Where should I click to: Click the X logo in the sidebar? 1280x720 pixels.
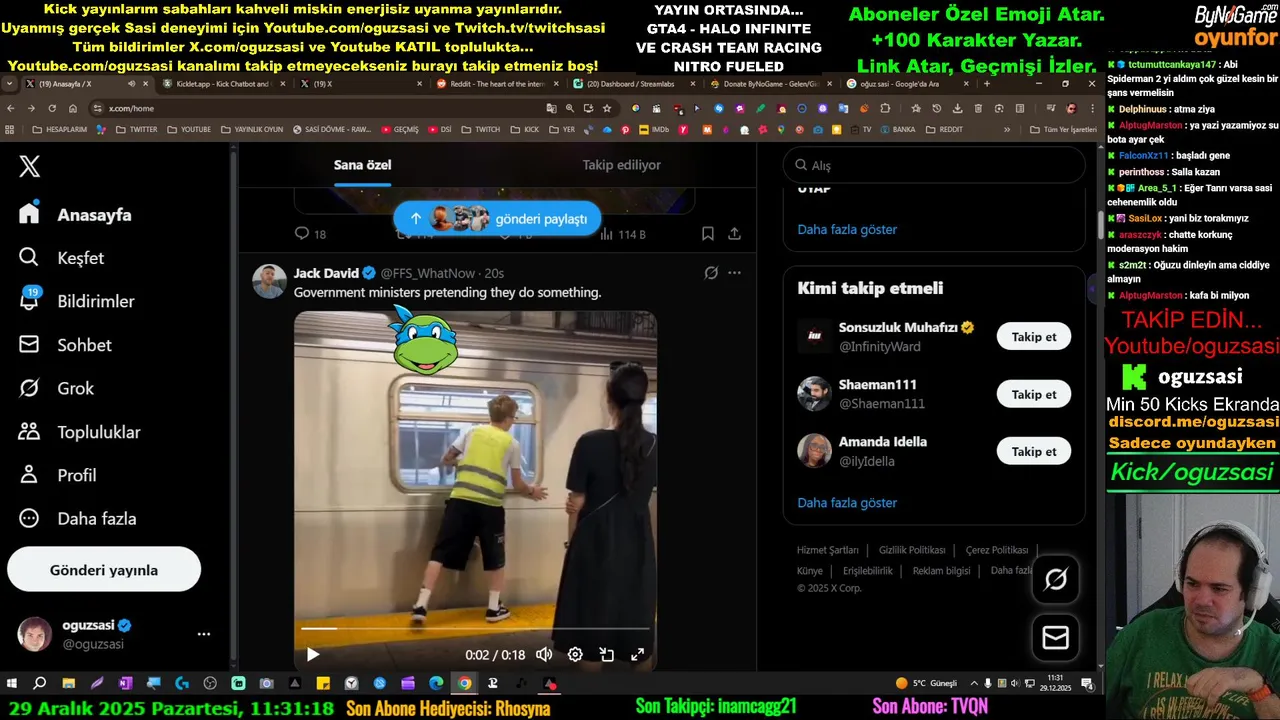click(x=30, y=167)
